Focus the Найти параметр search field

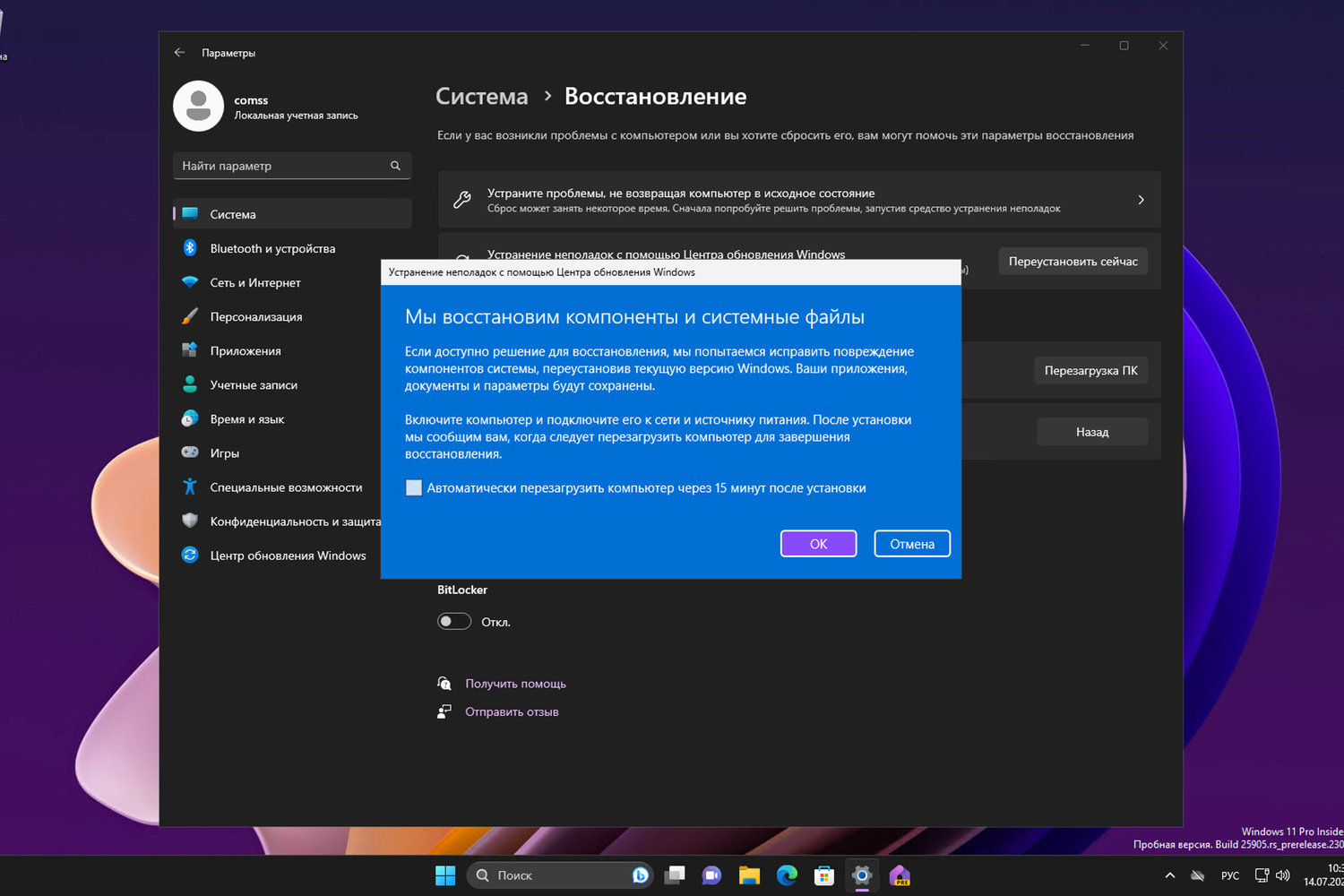coord(292,166)
